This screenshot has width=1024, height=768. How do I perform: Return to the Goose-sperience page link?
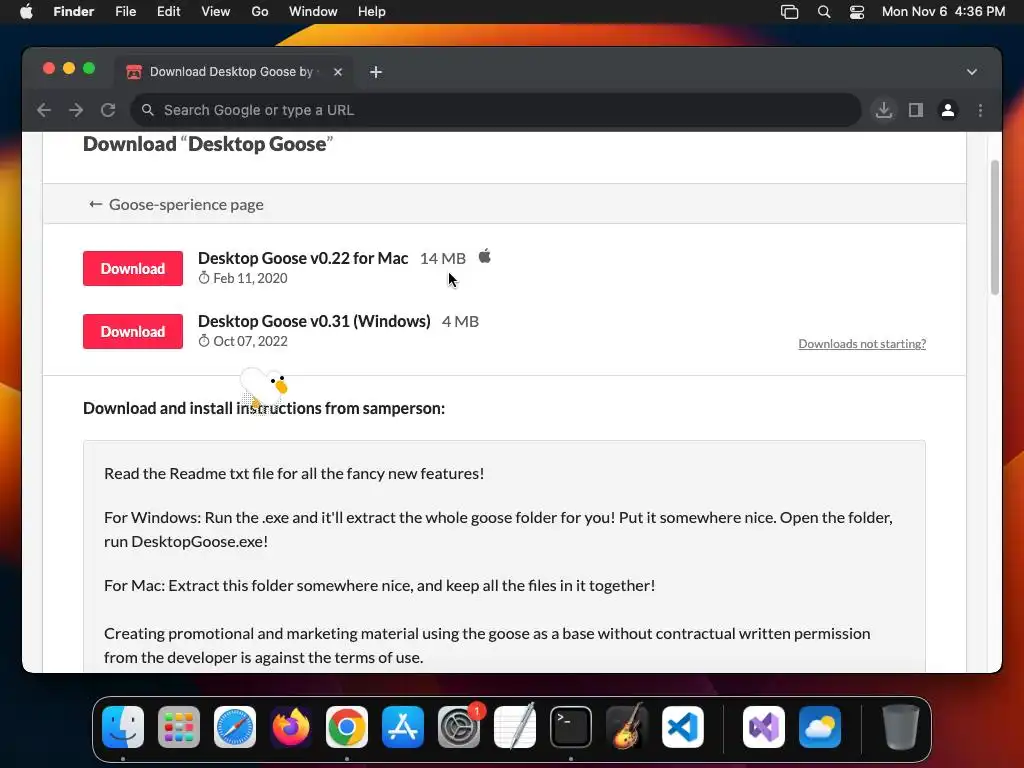[176, 204]
